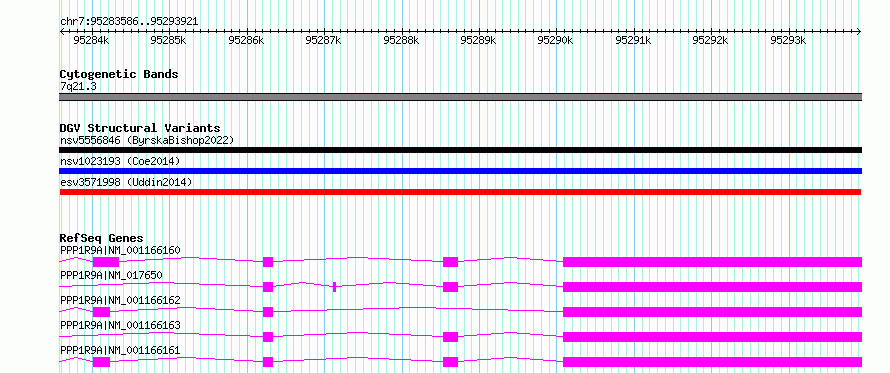
Task: Click the 95285k ruler tick label
Action: (168, 40)
